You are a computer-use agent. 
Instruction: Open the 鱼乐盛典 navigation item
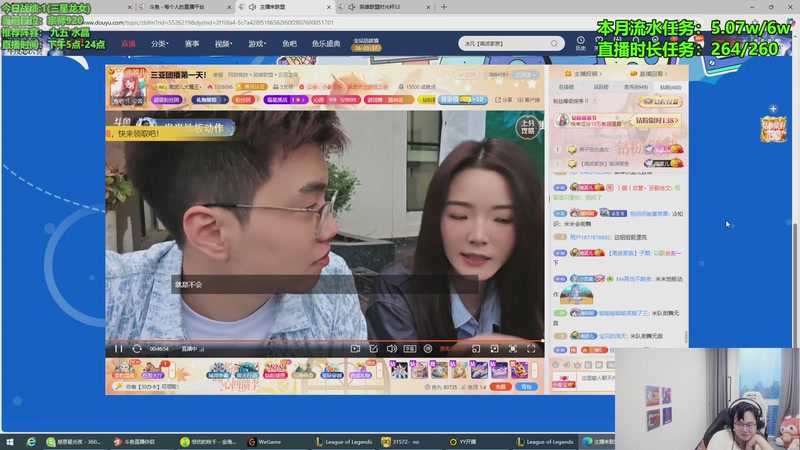click(326, 44)
